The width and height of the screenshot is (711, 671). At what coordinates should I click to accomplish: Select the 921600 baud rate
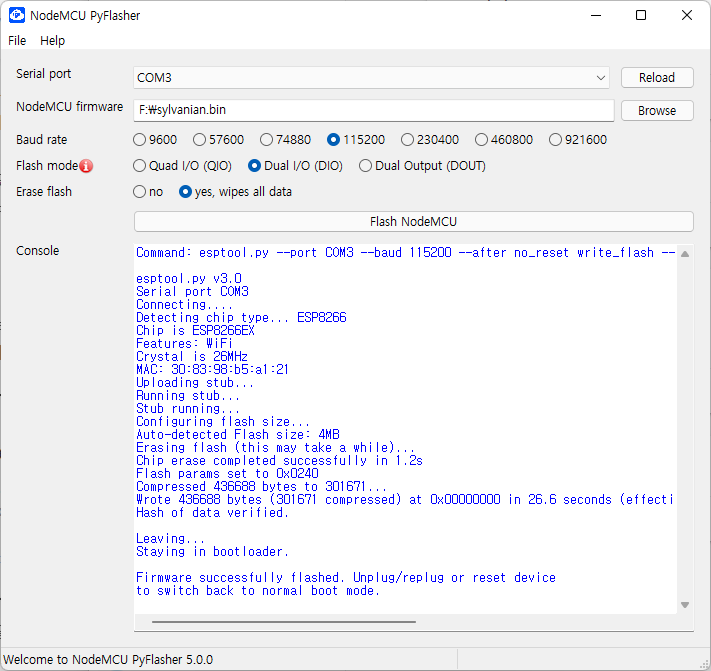point(578,140)
